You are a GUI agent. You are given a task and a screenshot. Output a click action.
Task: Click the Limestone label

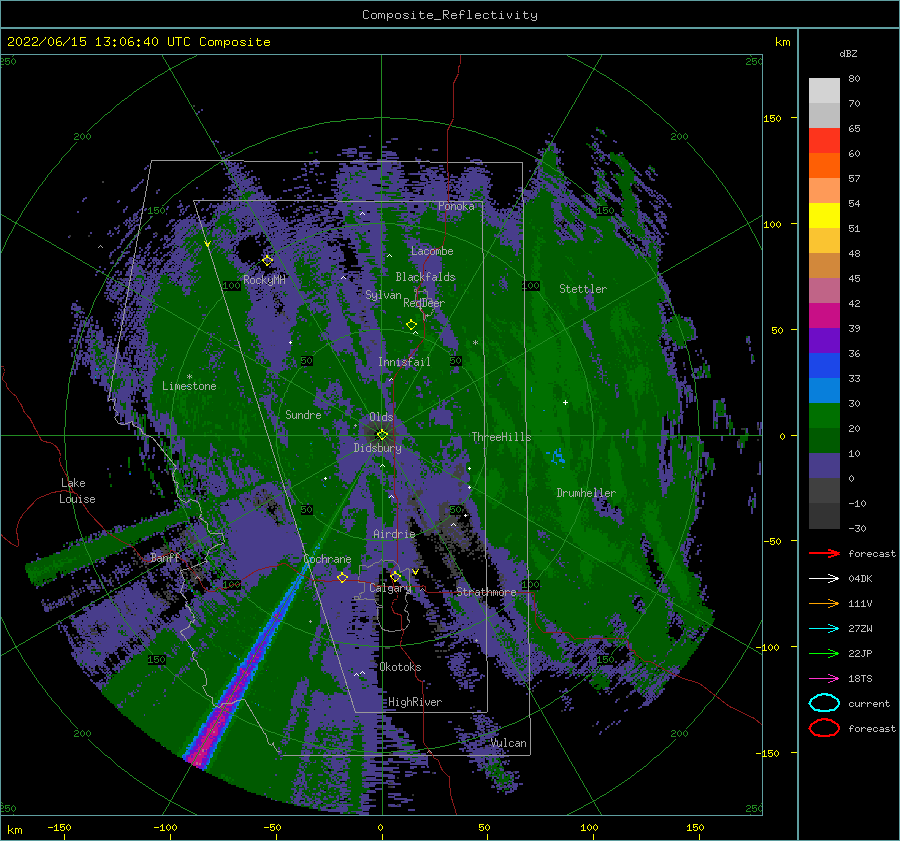[189, 386]
